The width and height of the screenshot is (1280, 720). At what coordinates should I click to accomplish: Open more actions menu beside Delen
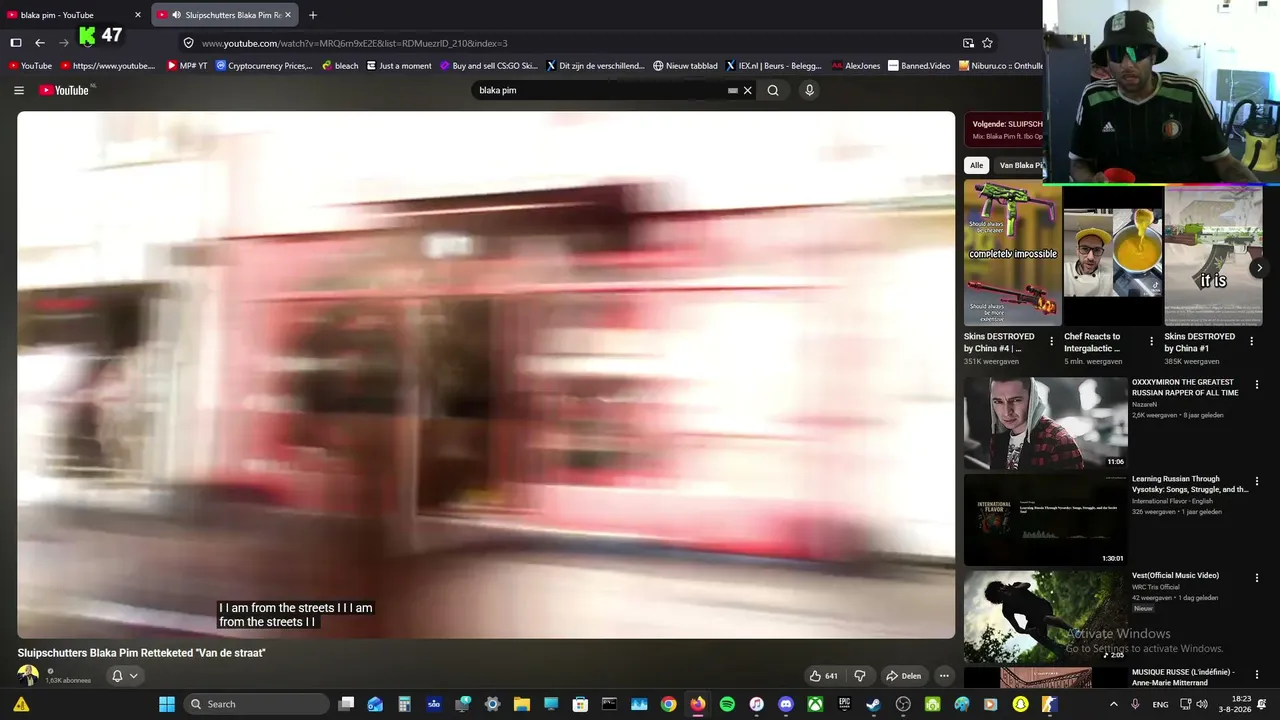coord(944,676)
